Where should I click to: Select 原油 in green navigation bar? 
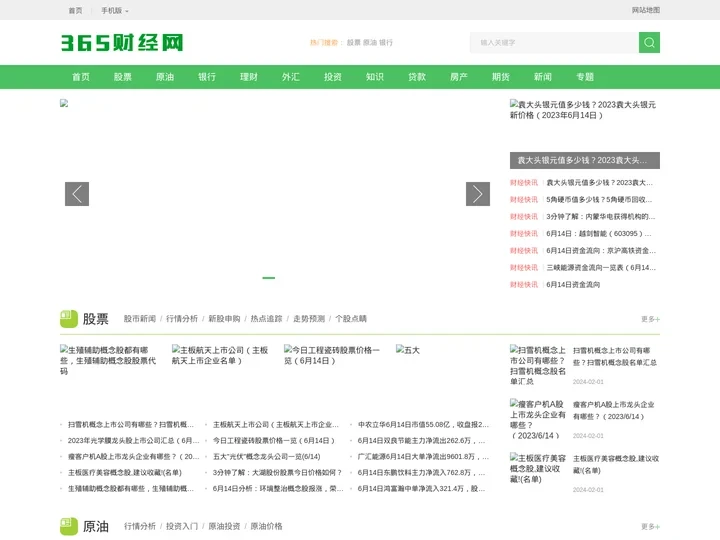[x=165, y=77]
